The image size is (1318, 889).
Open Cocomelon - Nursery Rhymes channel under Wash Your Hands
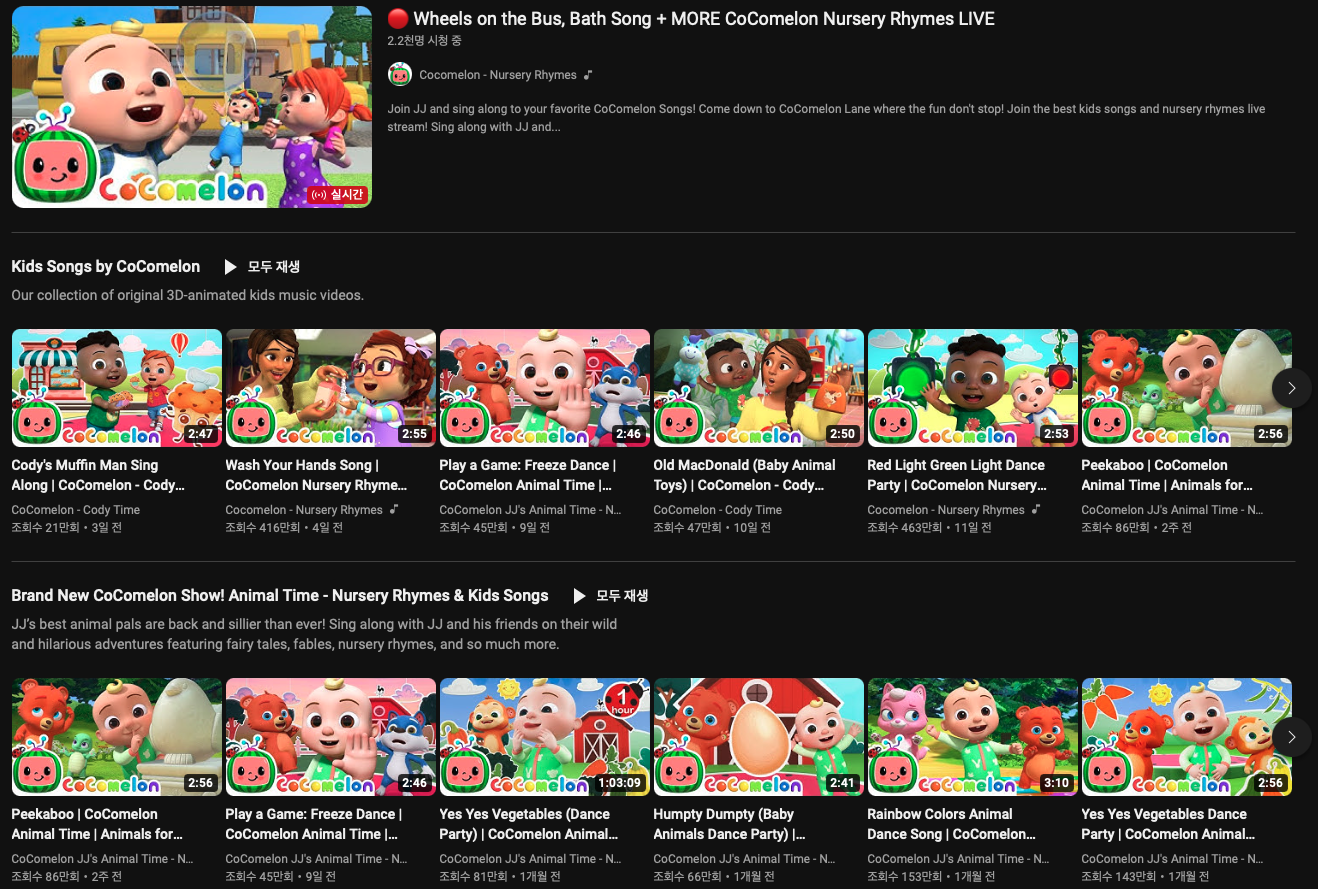pyautogui.click(x=304, y=510)
